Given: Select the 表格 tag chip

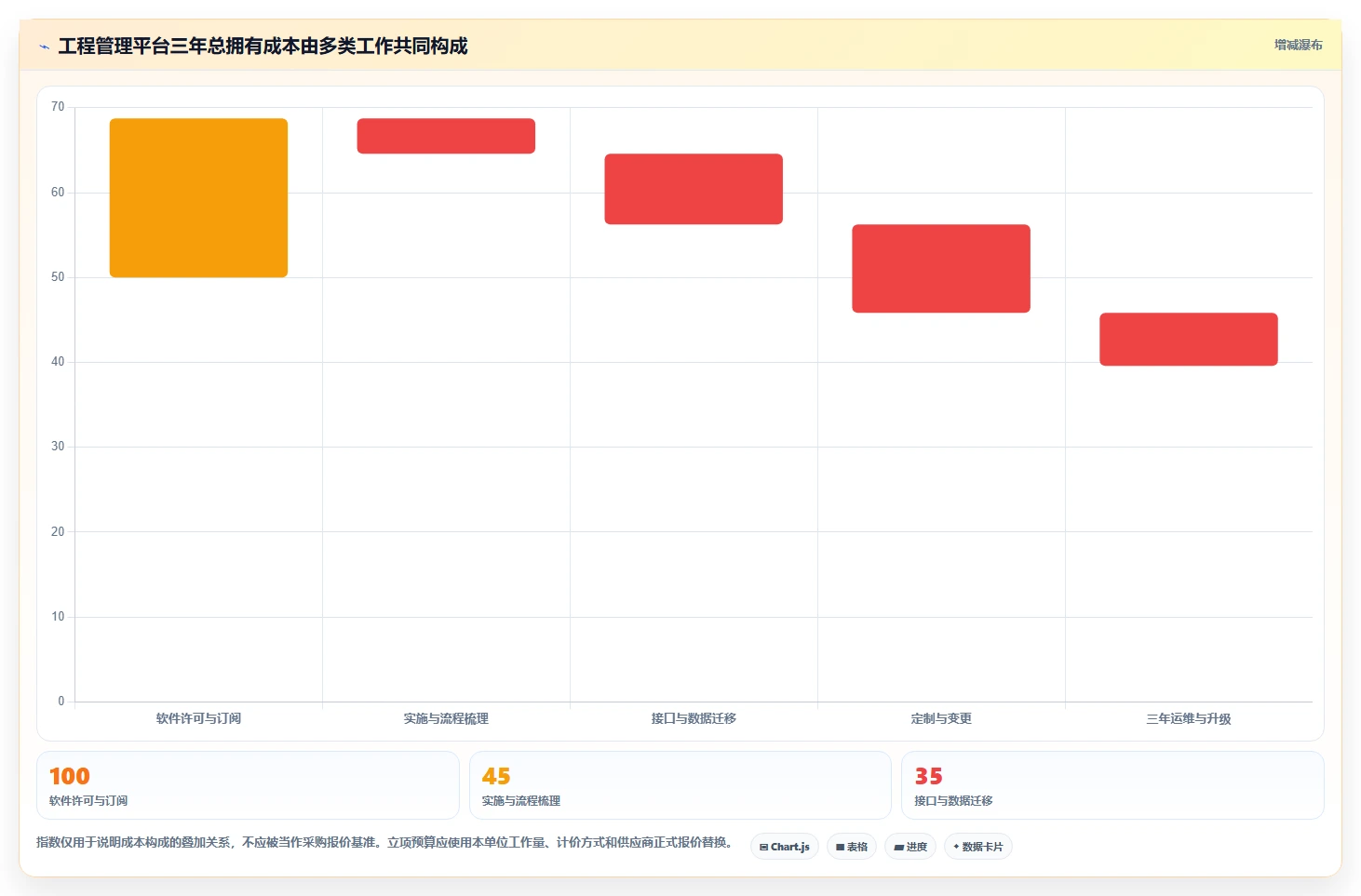Looking at the screenshot, I should tap(852, 847).
